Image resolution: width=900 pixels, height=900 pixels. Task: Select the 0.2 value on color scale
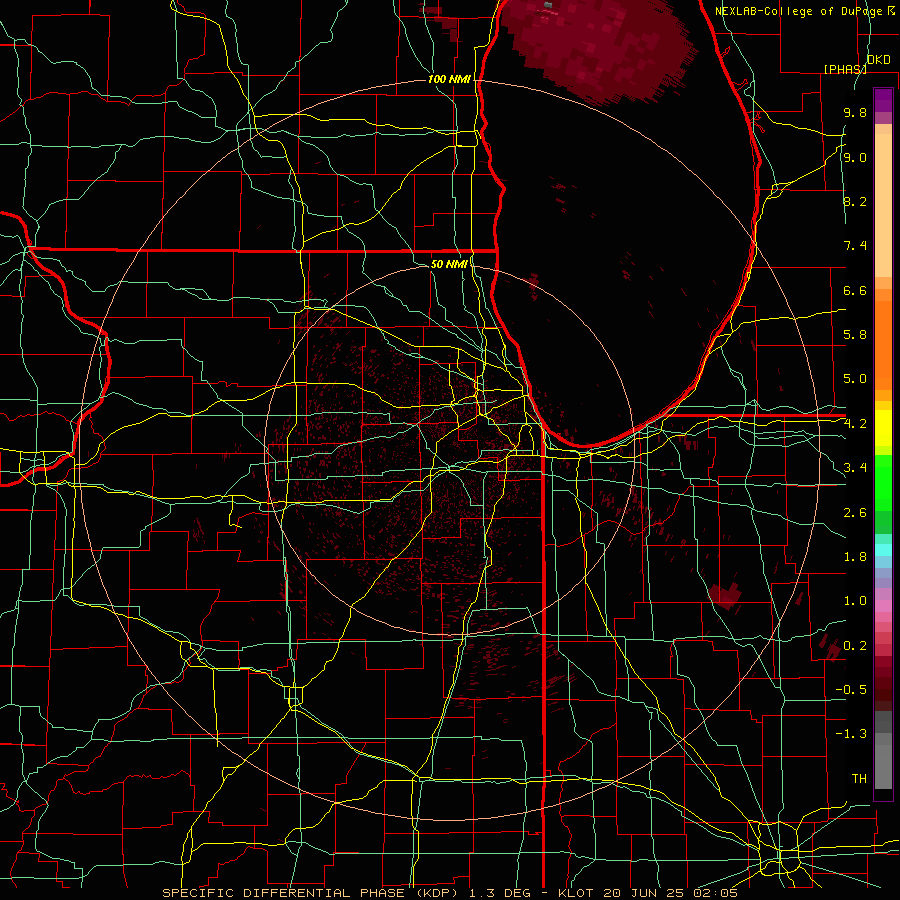(x=855, y=646)
